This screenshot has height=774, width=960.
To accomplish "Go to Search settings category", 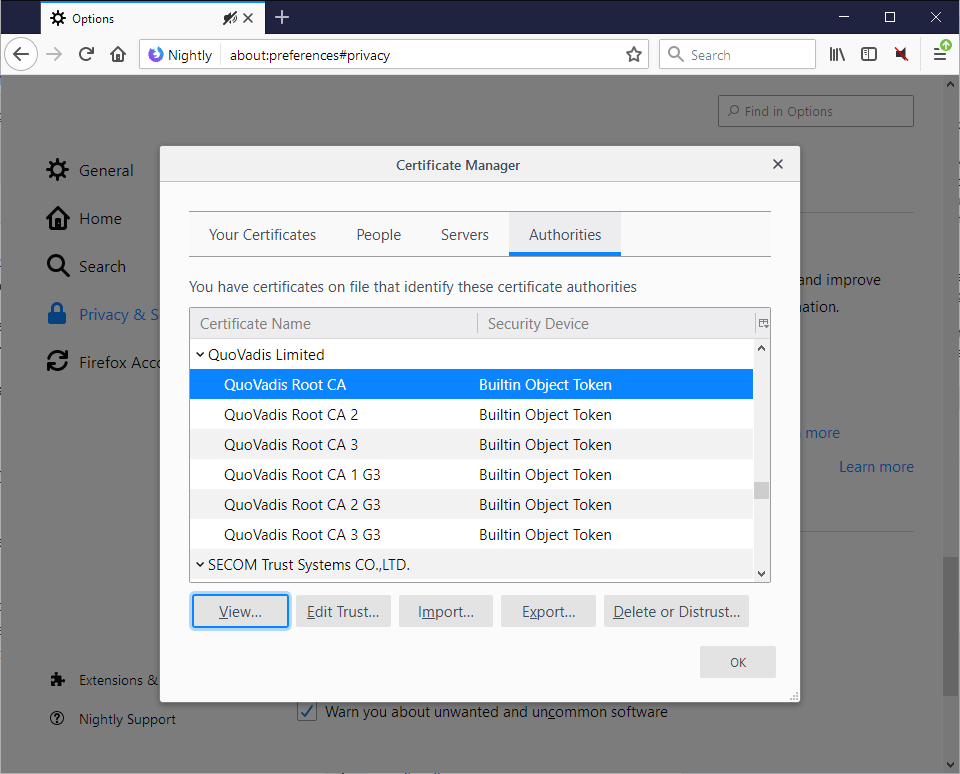I will coord(86,266).
